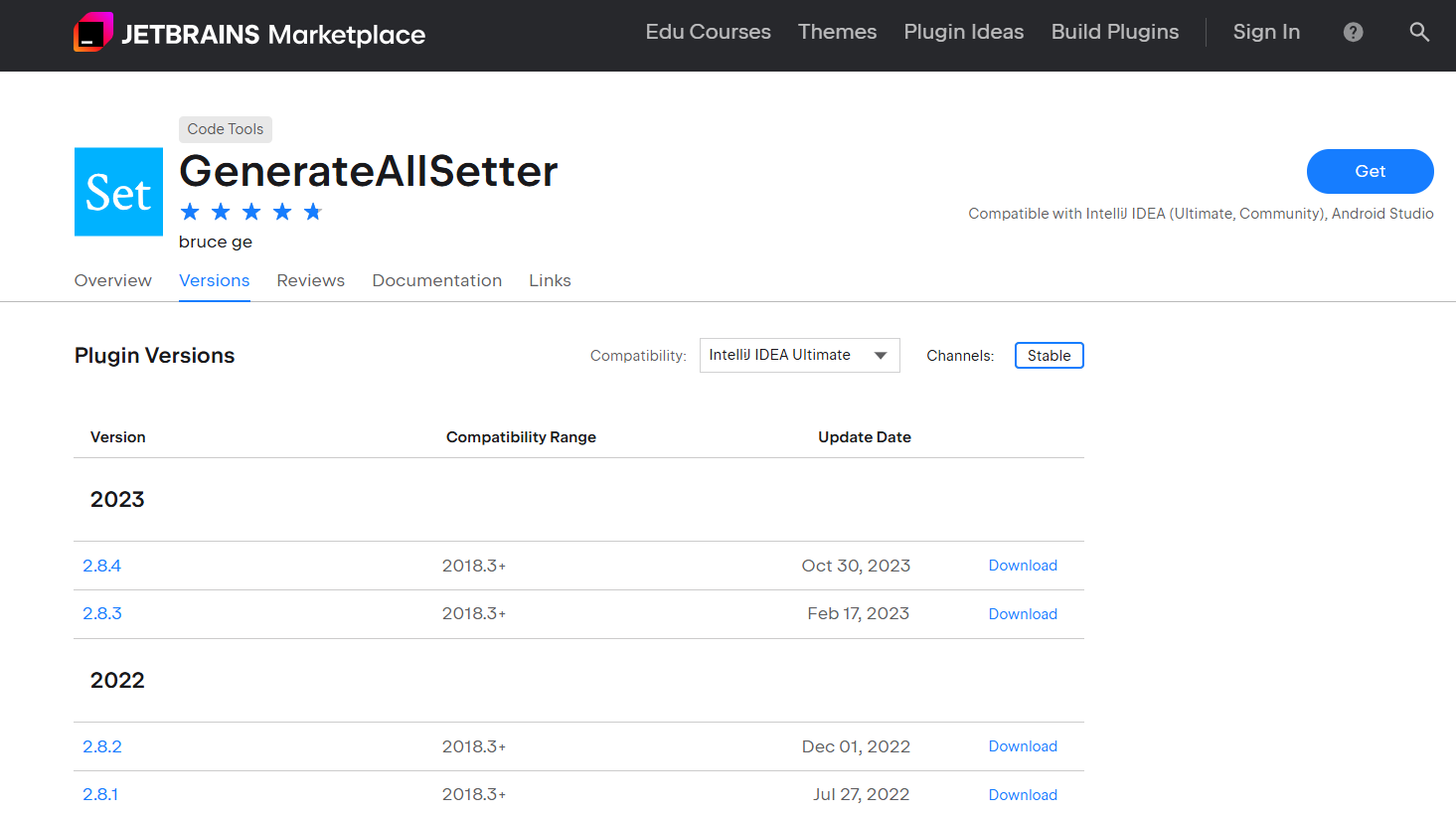Go to the Links tab
The width and height of the screenshot is (1456, 818).
point(550,280)
